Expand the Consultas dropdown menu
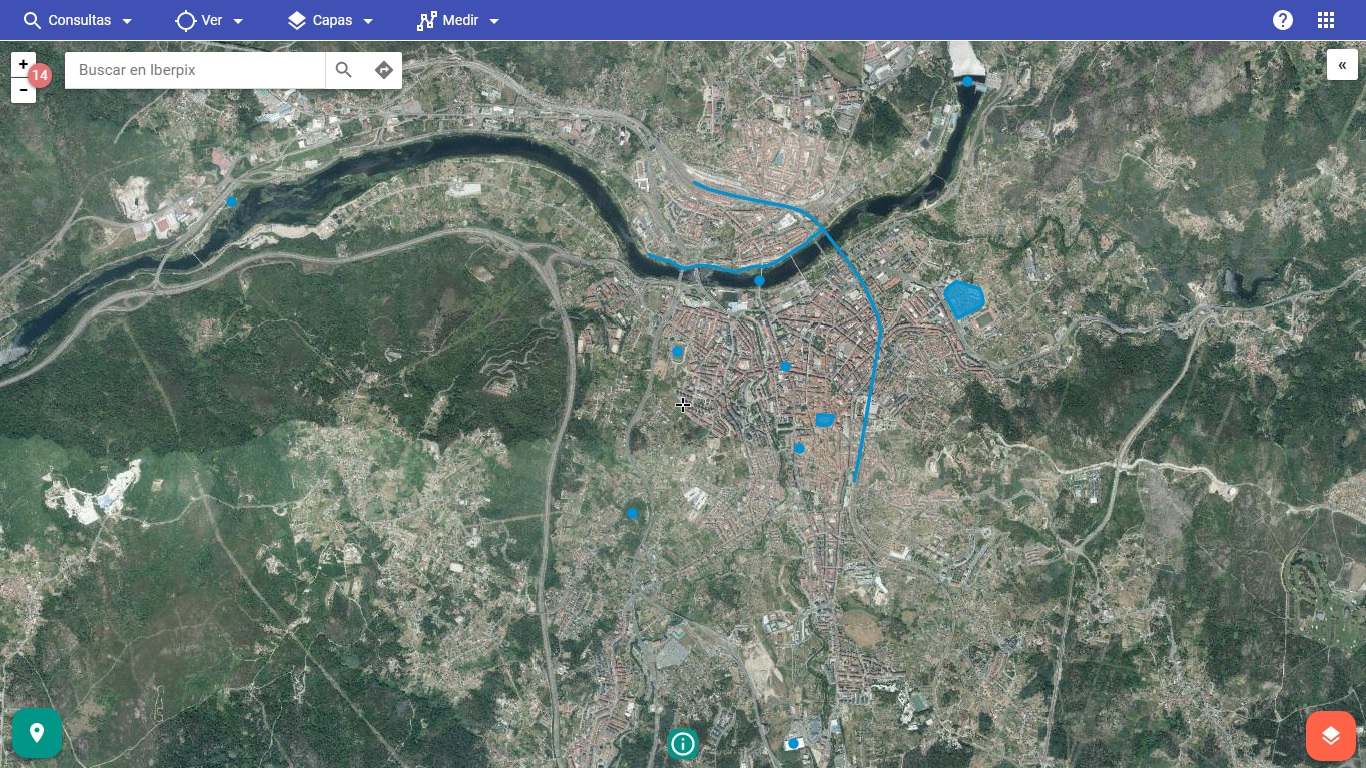This screenshot has height=768, width=1366. [x=78, y=20]
